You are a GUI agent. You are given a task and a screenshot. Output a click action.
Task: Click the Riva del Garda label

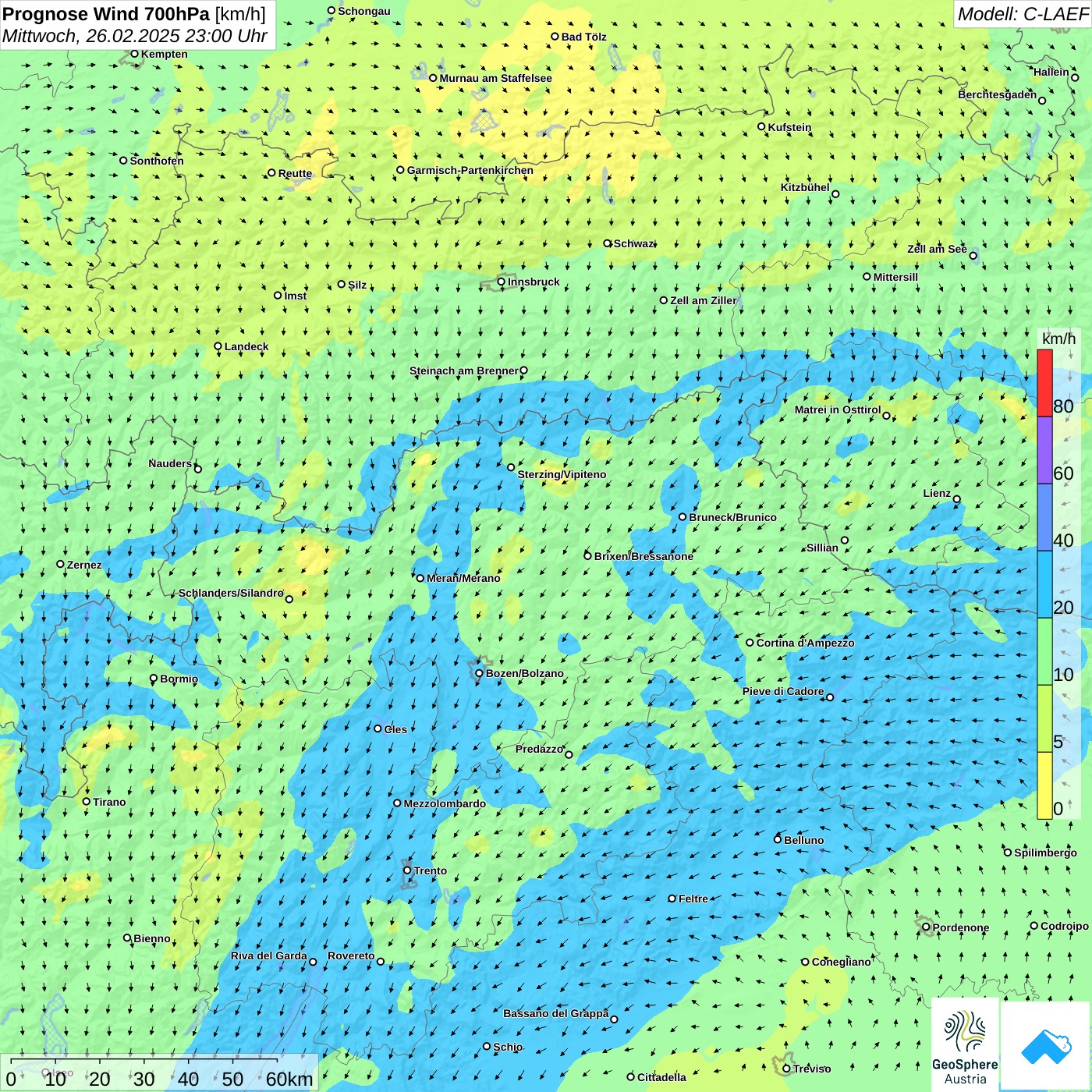(x=268, y=955)
